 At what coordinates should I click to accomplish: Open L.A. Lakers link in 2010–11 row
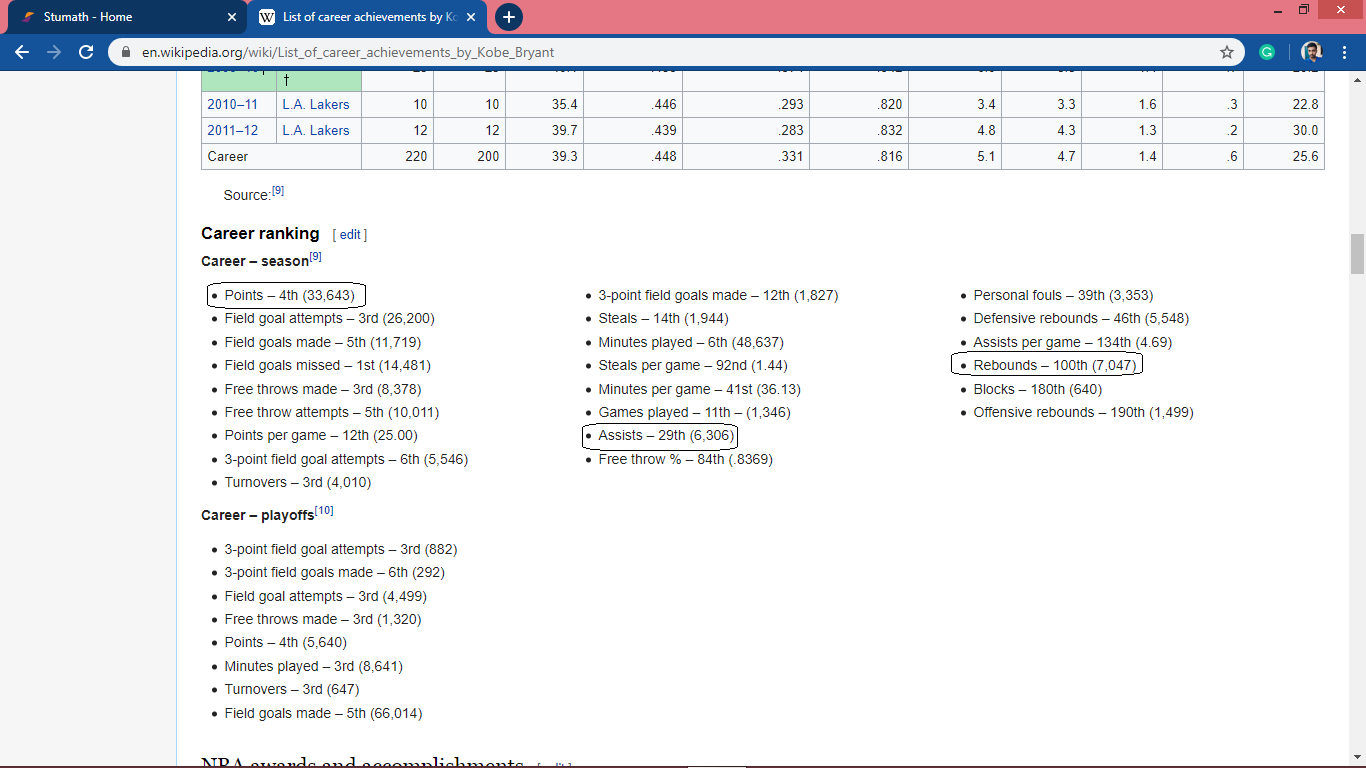[x=316, y=104]
